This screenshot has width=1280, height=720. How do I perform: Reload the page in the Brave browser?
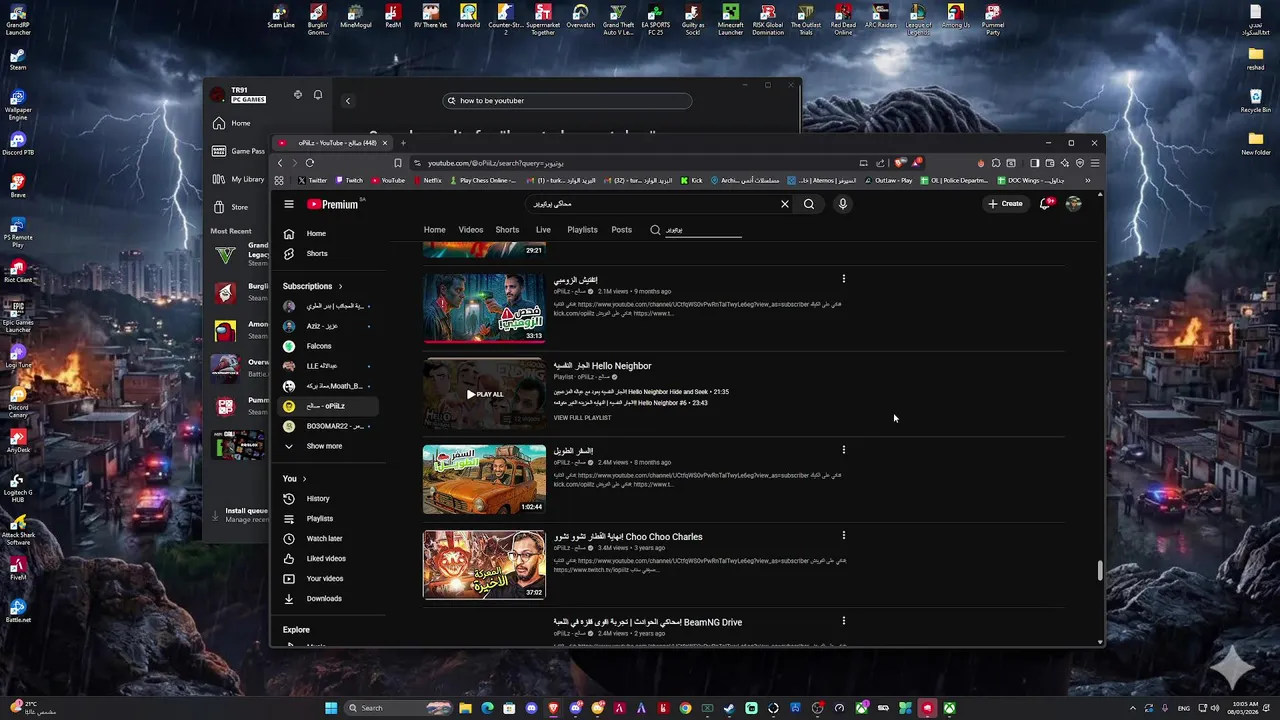pos(310,163)
